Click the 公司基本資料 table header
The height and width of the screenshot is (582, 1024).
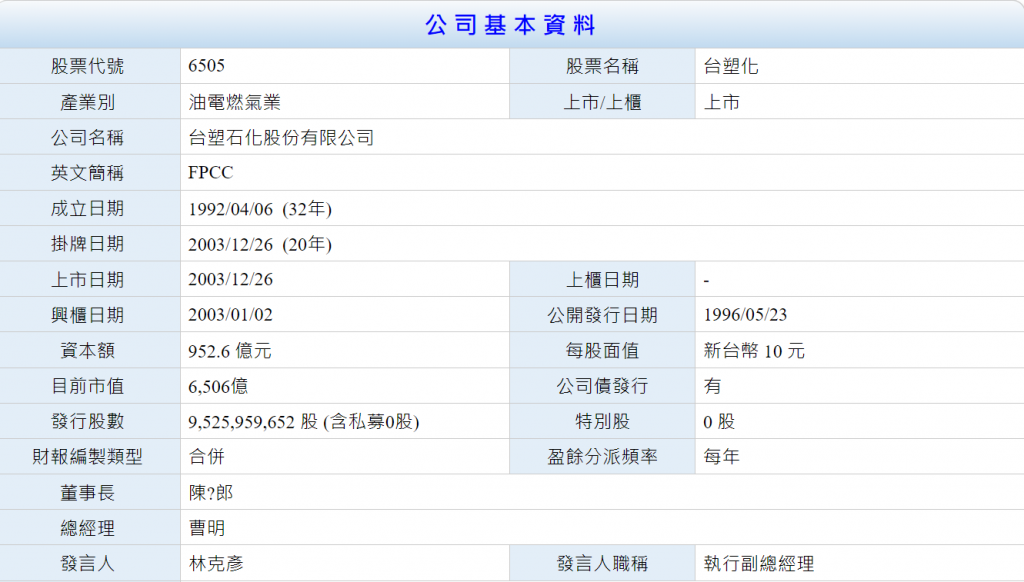511,25
